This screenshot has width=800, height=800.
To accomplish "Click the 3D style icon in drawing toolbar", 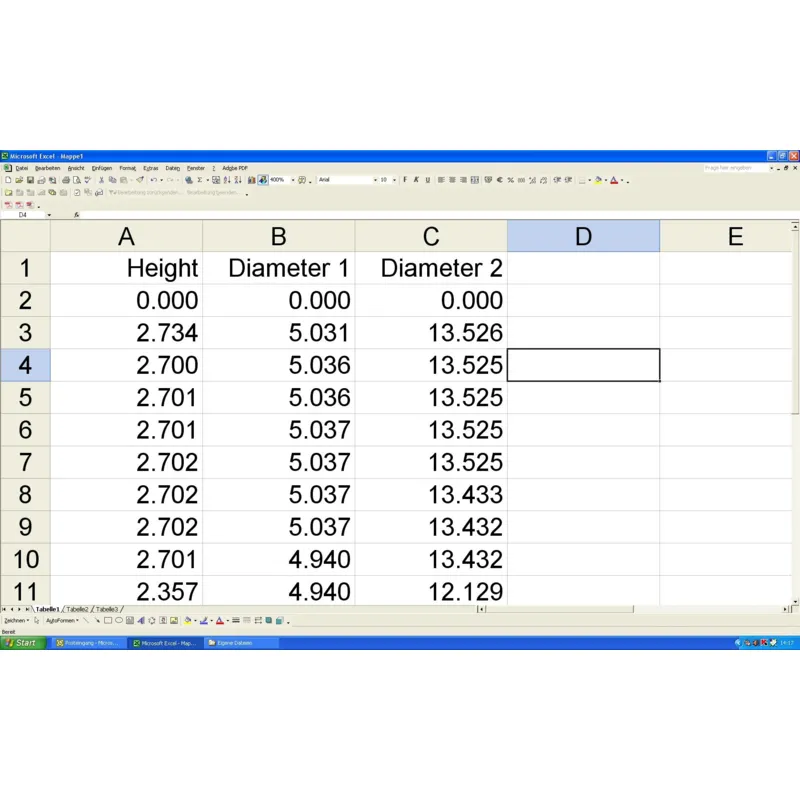I will pyautogui.click(x=280, y=620).
